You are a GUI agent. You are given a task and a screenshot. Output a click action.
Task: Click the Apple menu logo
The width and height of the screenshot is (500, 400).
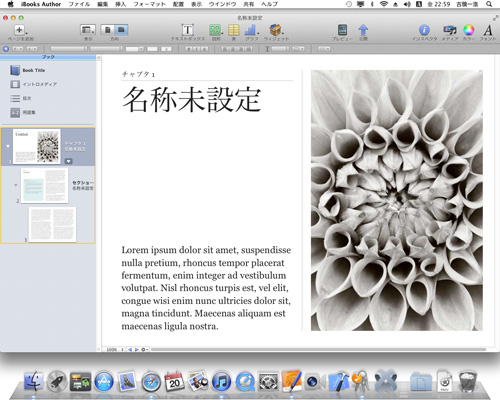click(10, 4)
